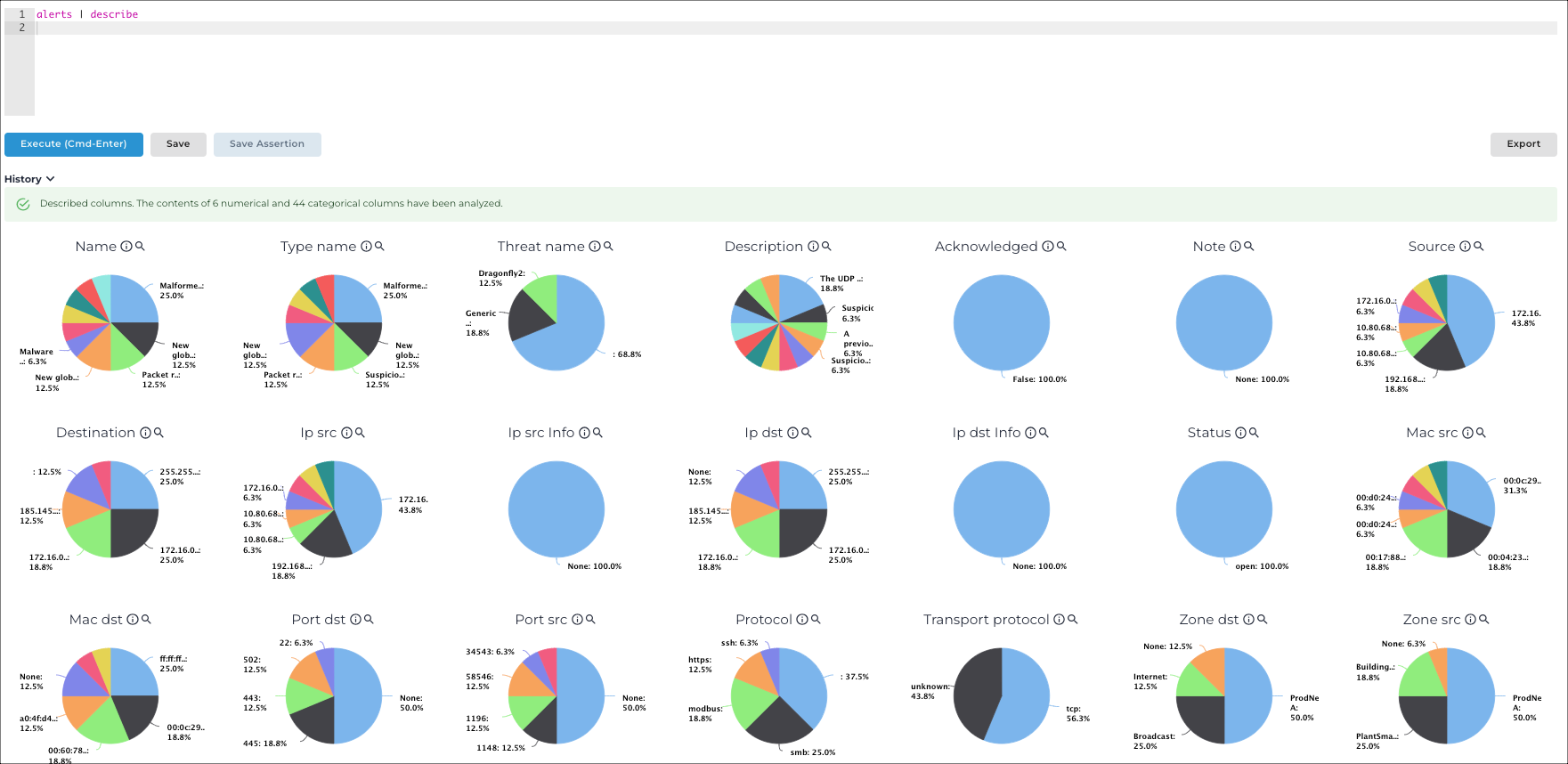Click the search icon beside Source
Screen dimensions: 1568x764
1479,247
